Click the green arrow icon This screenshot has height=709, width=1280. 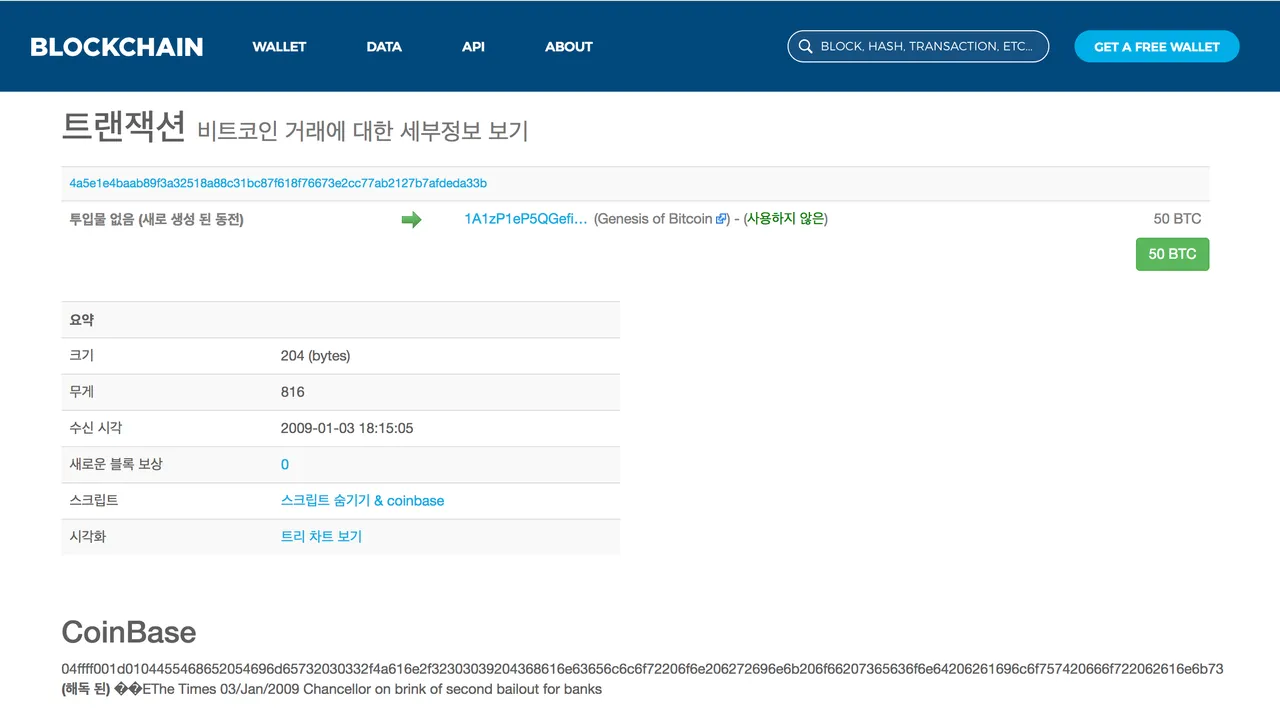pyautogui.click(x=411, y=220)
